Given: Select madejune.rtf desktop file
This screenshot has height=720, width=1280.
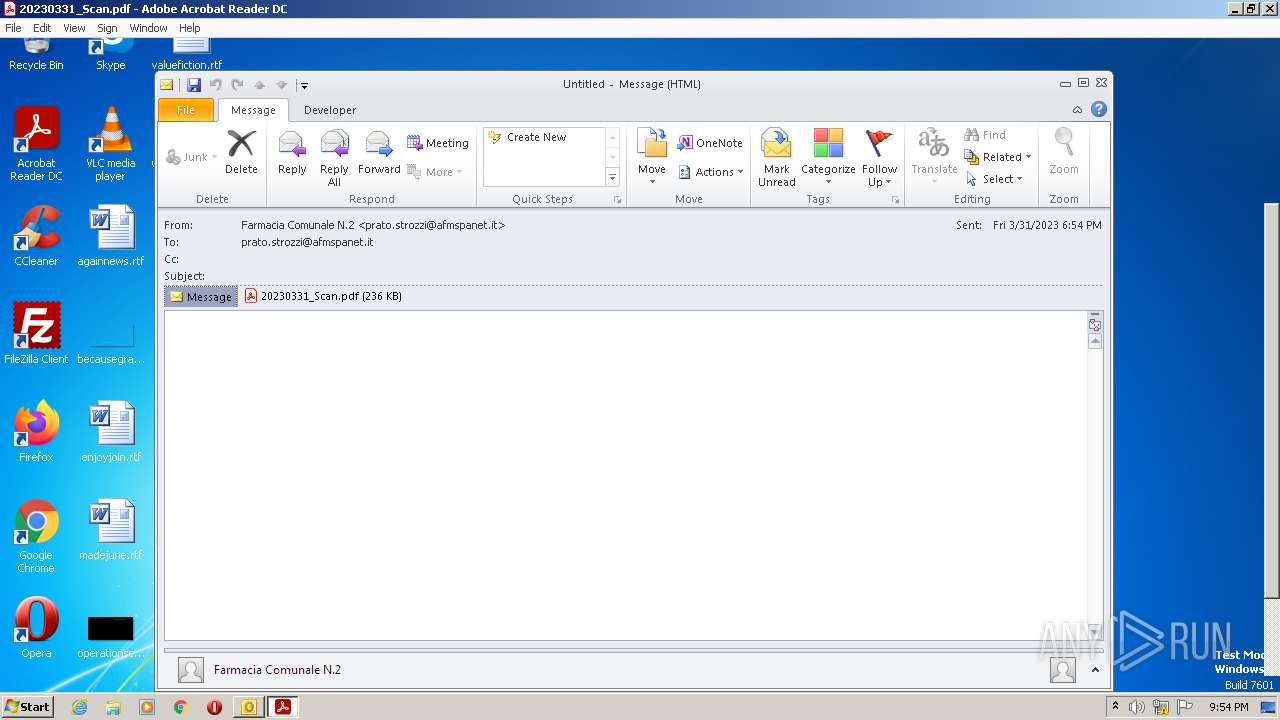Looking at the screenshot, I should 110,529.
